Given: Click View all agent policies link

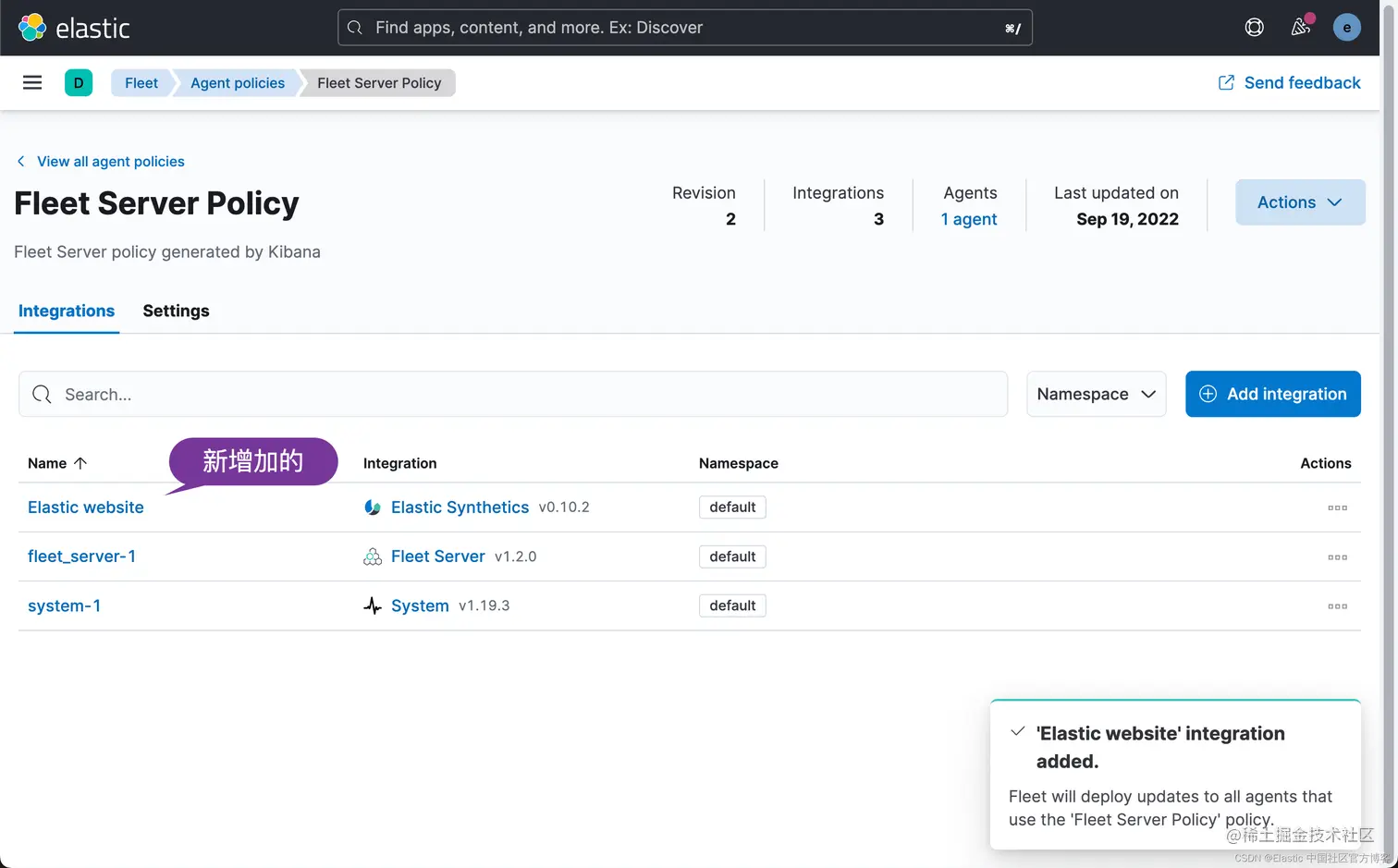Looking at the screenshot, I should point(111,161).
